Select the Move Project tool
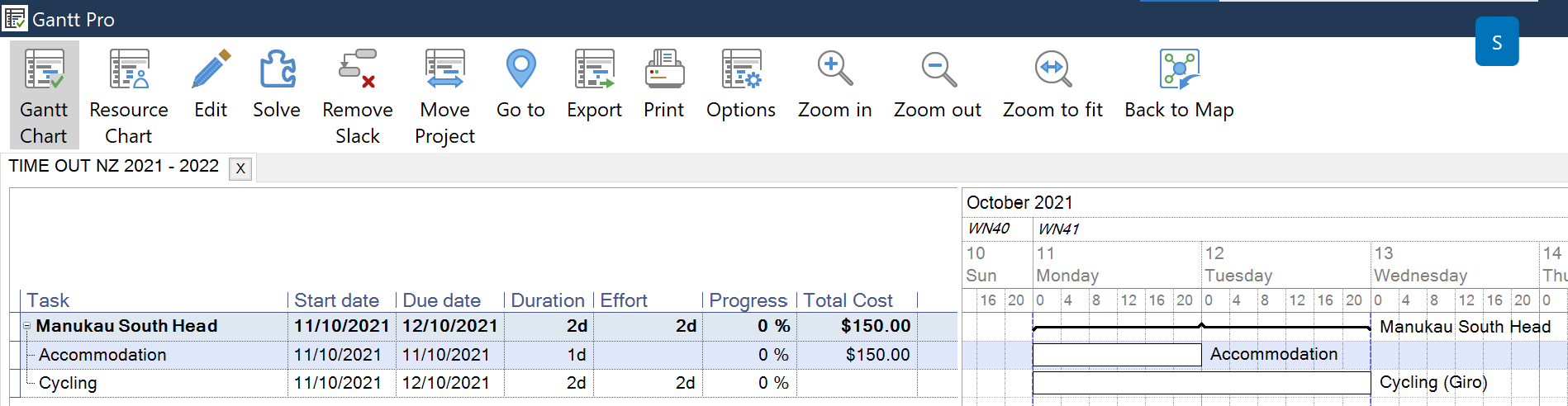 click(x=444, y=94)
